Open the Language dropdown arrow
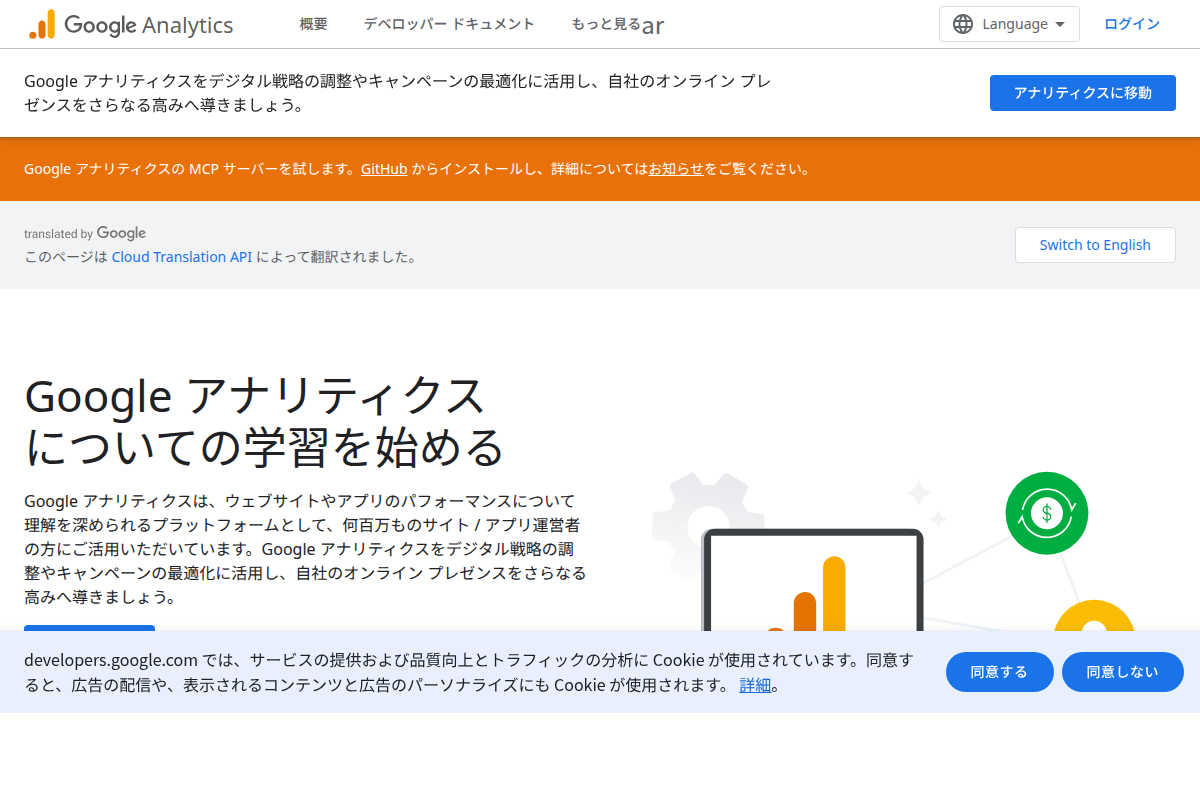 coord(1060,24)
